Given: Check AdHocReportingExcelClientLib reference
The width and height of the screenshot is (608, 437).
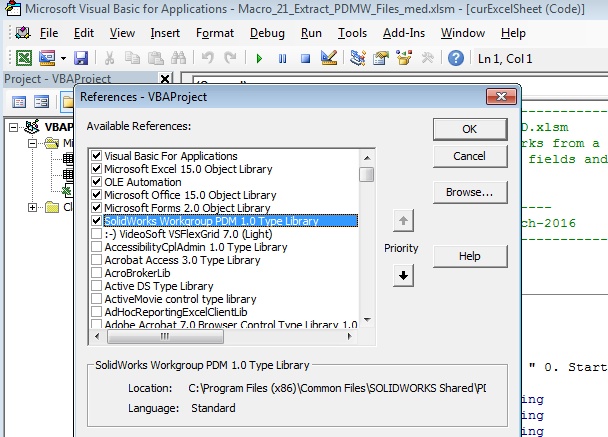Looking at the screenshot, I should pos(97,312).
